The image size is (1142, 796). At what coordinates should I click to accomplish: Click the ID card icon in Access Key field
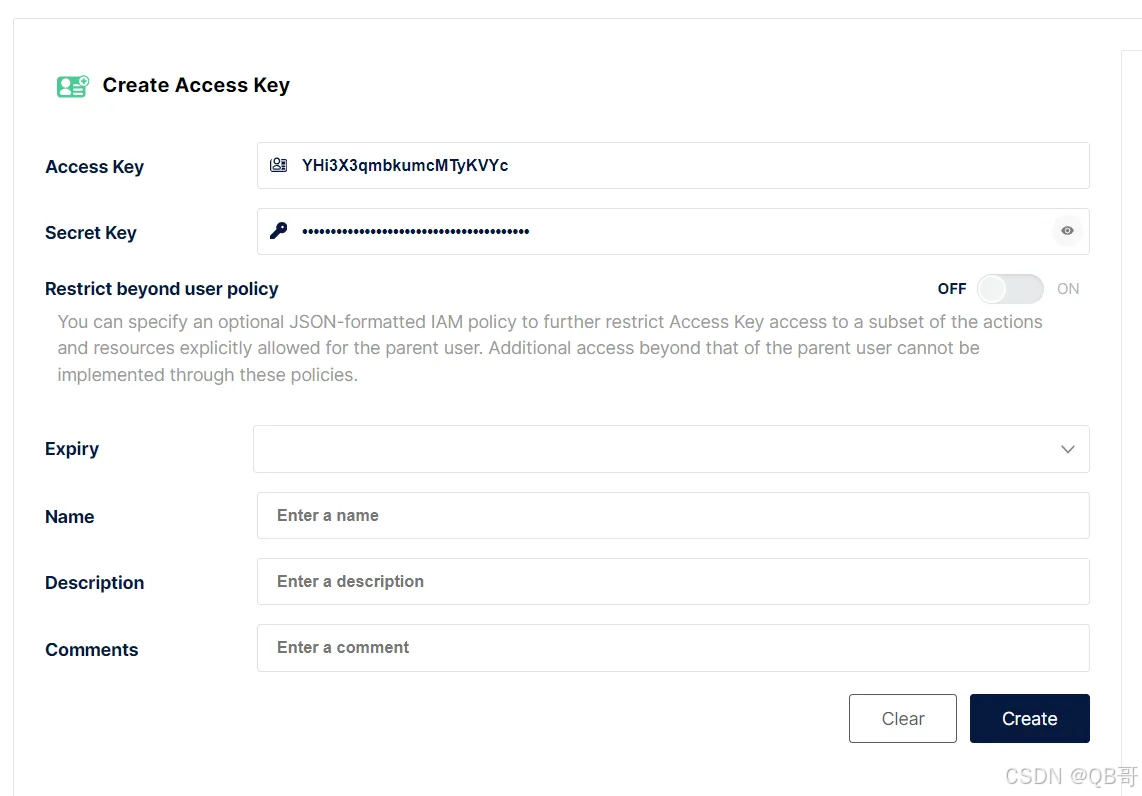point(279,165)
